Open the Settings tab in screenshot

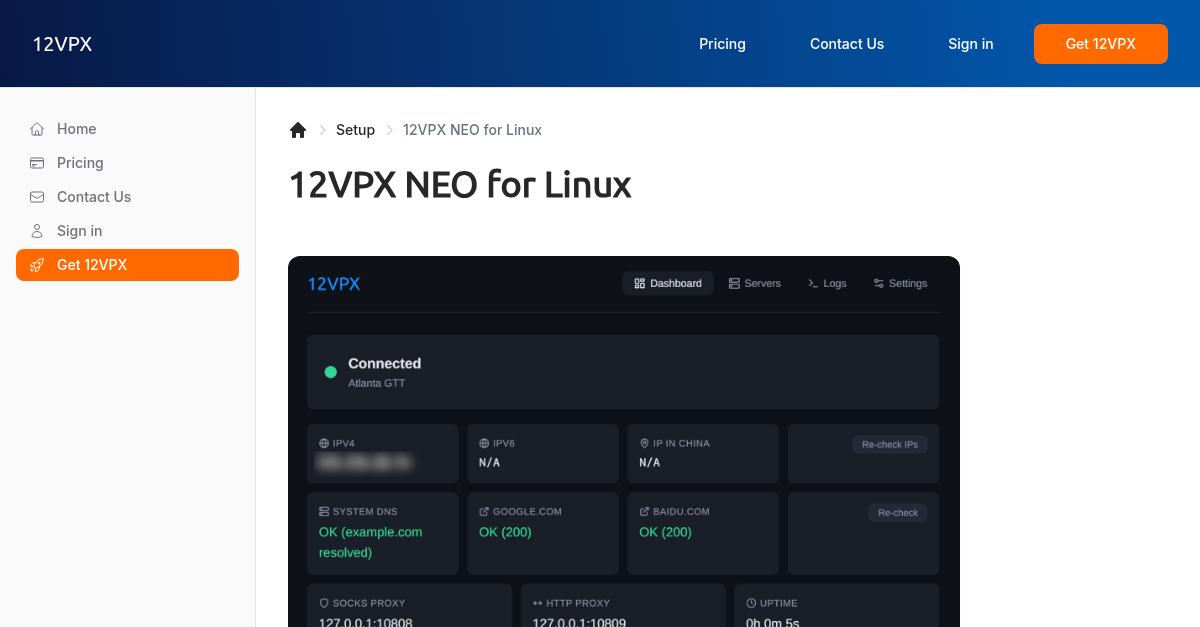900,283
